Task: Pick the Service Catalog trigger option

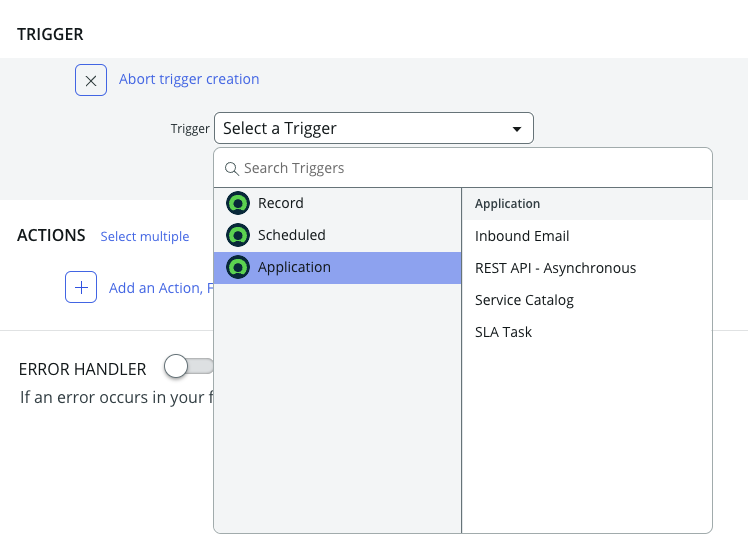Action: pos(524,300)
